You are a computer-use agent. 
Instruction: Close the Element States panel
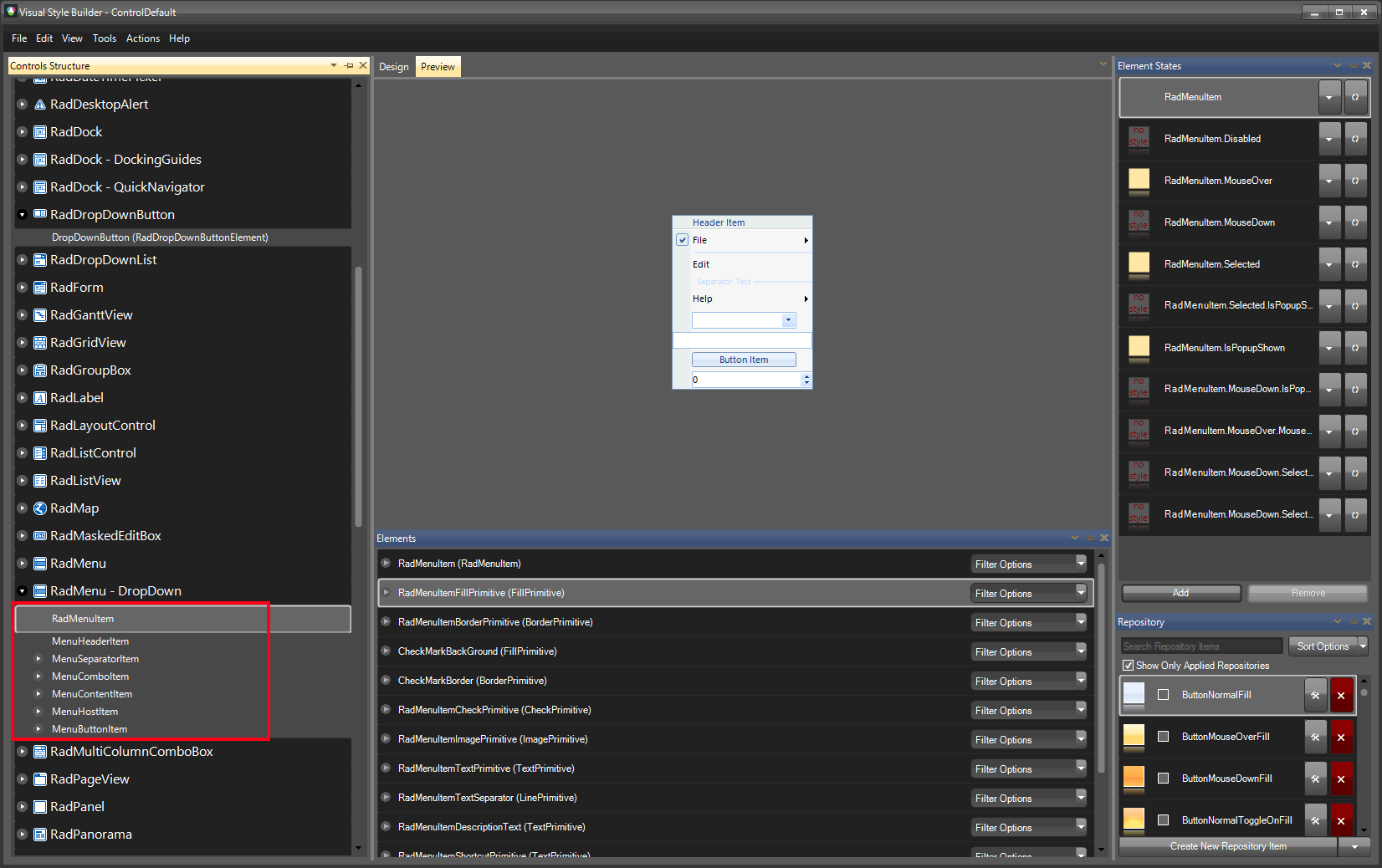point(1367,65)
